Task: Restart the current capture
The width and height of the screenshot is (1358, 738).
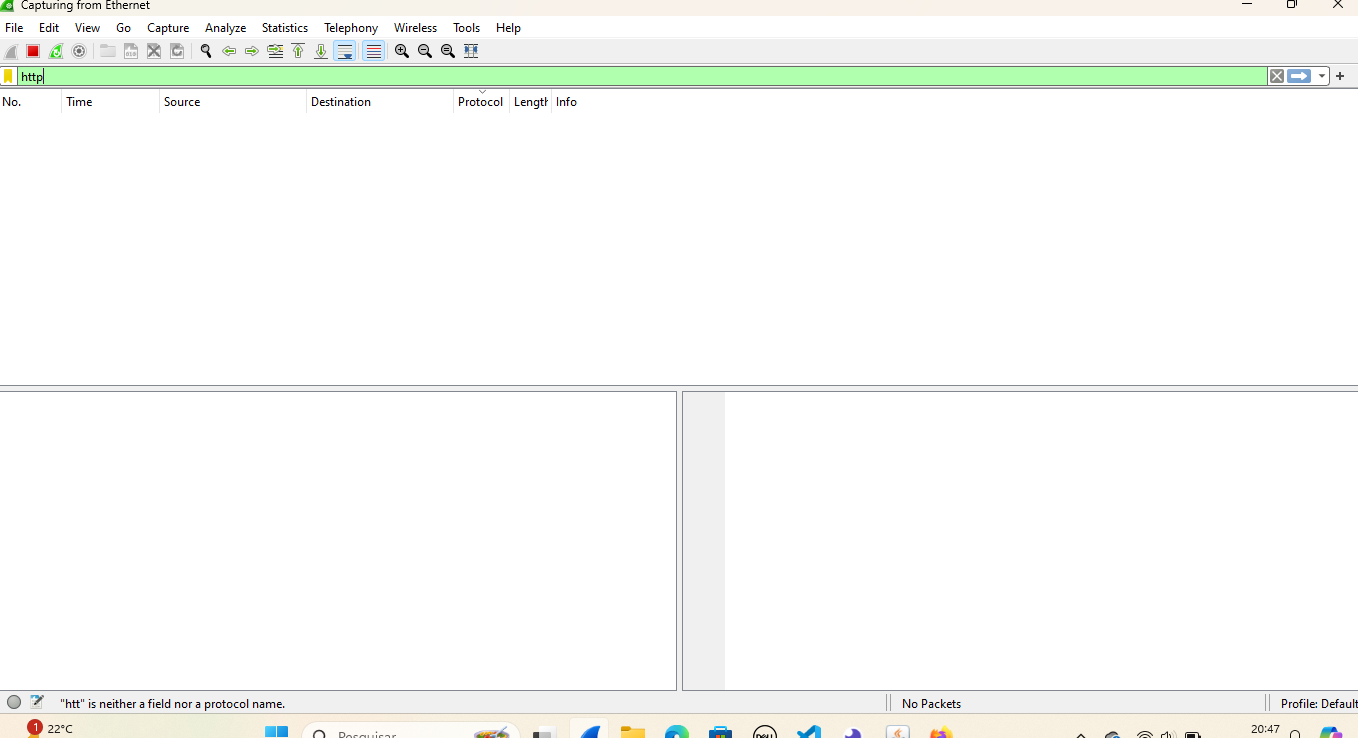Action: (x=56, y=51)
